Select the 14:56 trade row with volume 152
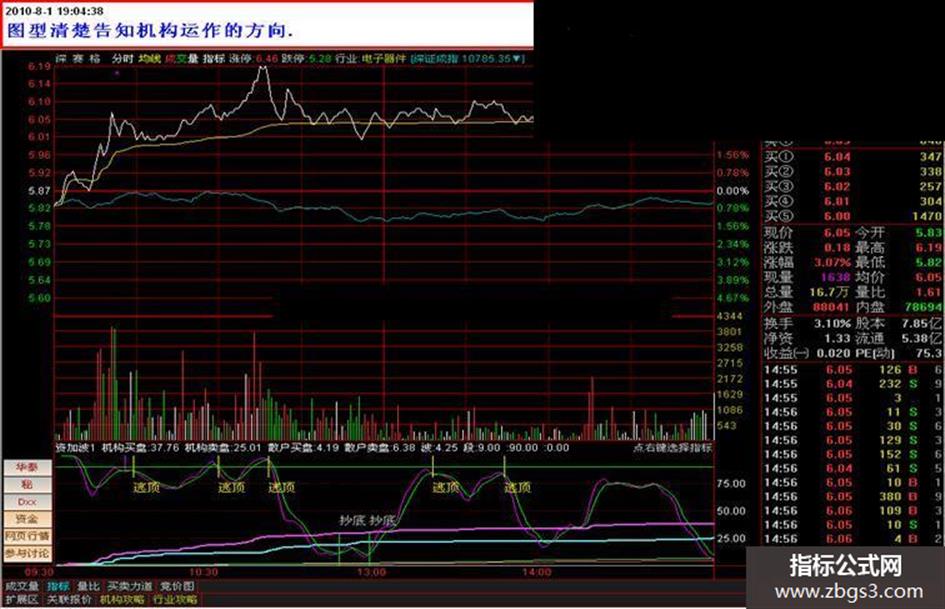The width and height of the screenshot is (945, 609). coord(853,454)
